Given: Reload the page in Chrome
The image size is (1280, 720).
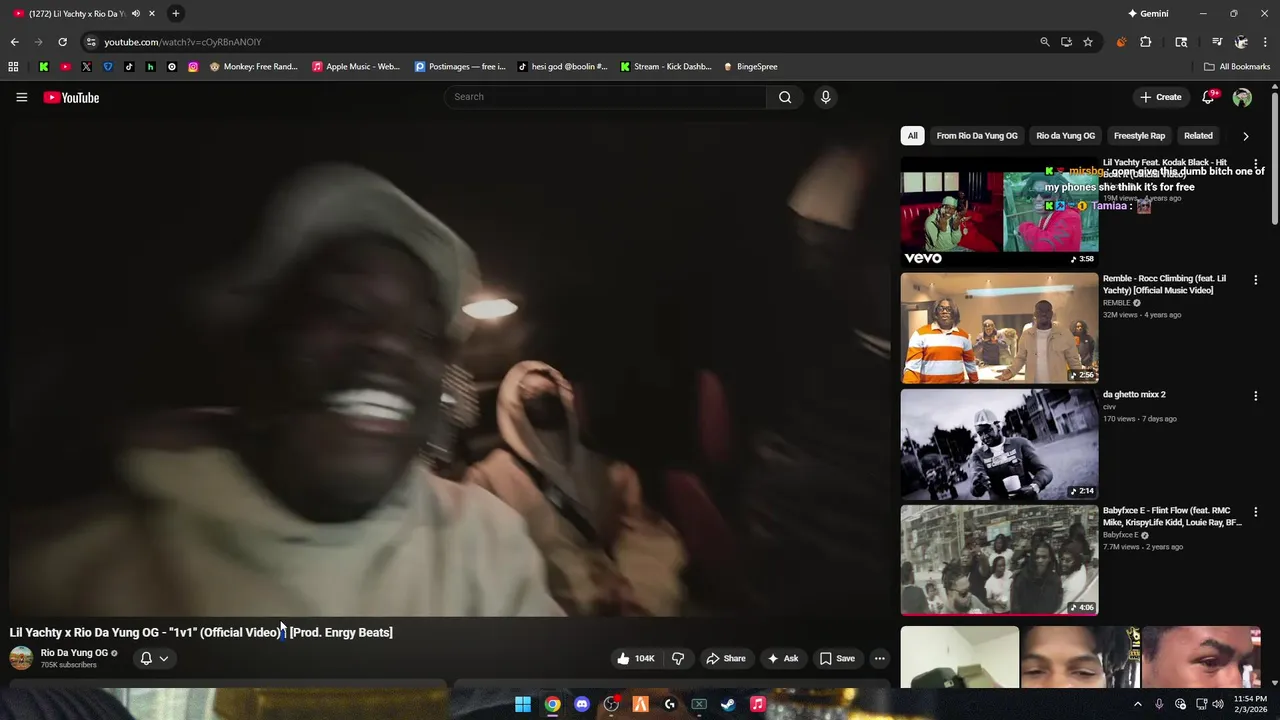Looking at the screenshot, I should (62, 42).
